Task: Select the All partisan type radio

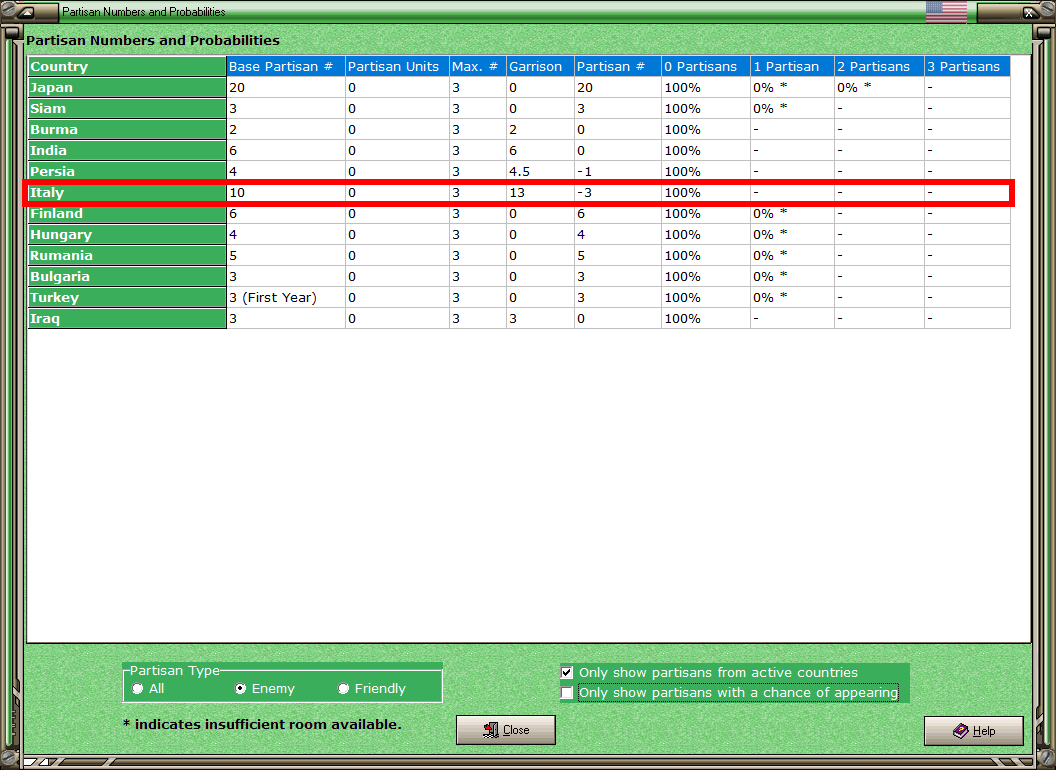Action: coord(137,688)
